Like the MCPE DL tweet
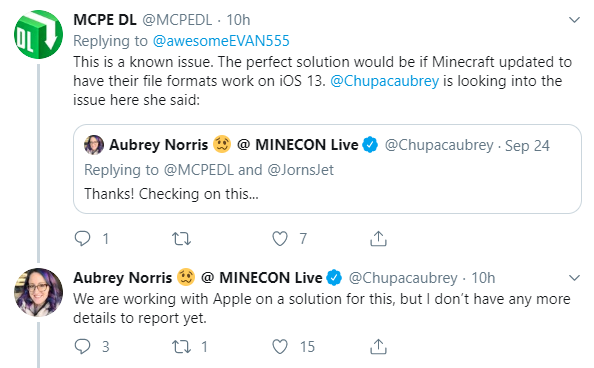 280,239
